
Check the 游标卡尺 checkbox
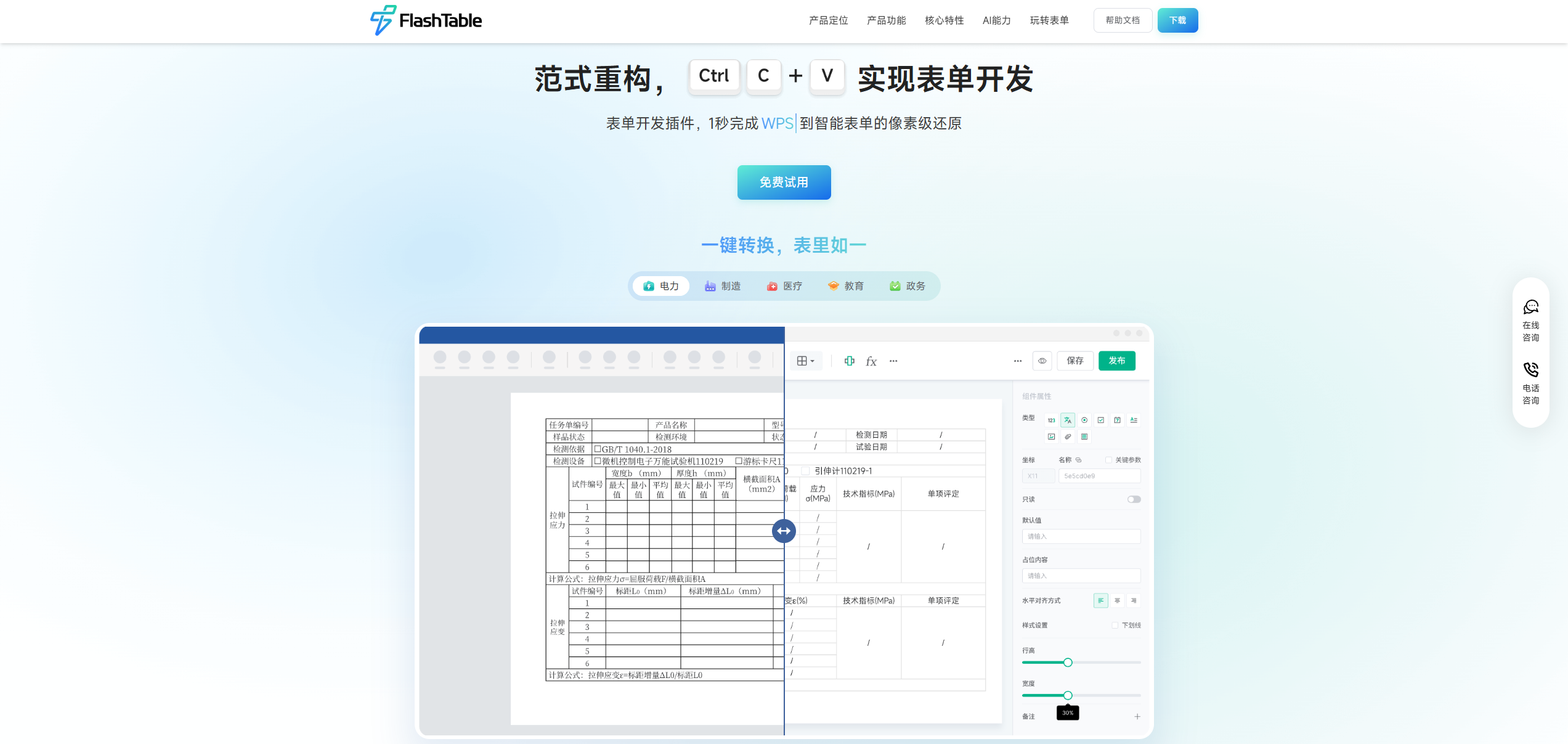(739, 461)
